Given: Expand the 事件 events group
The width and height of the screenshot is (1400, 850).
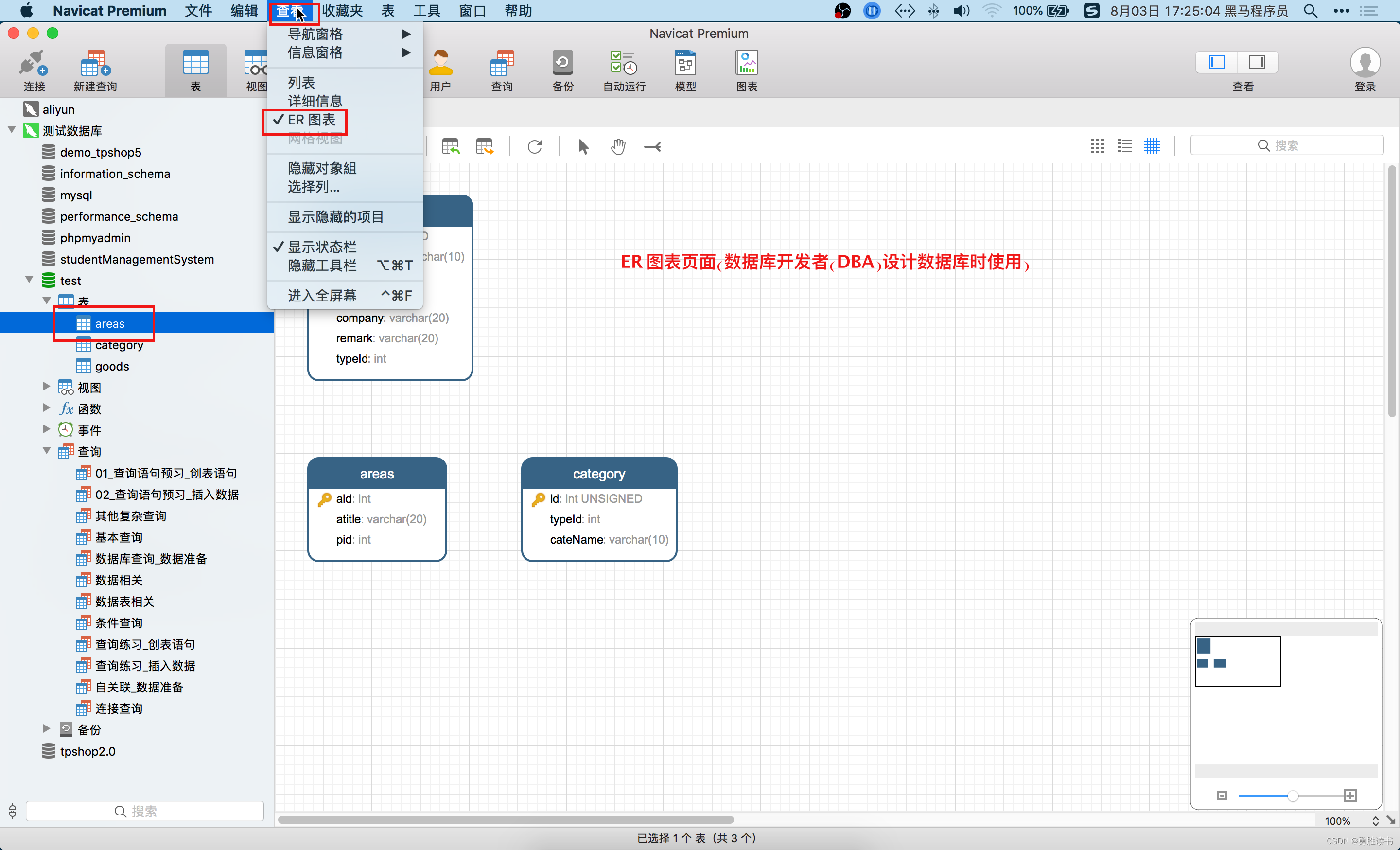Looking at the screenshot, I should coord(47,429).
